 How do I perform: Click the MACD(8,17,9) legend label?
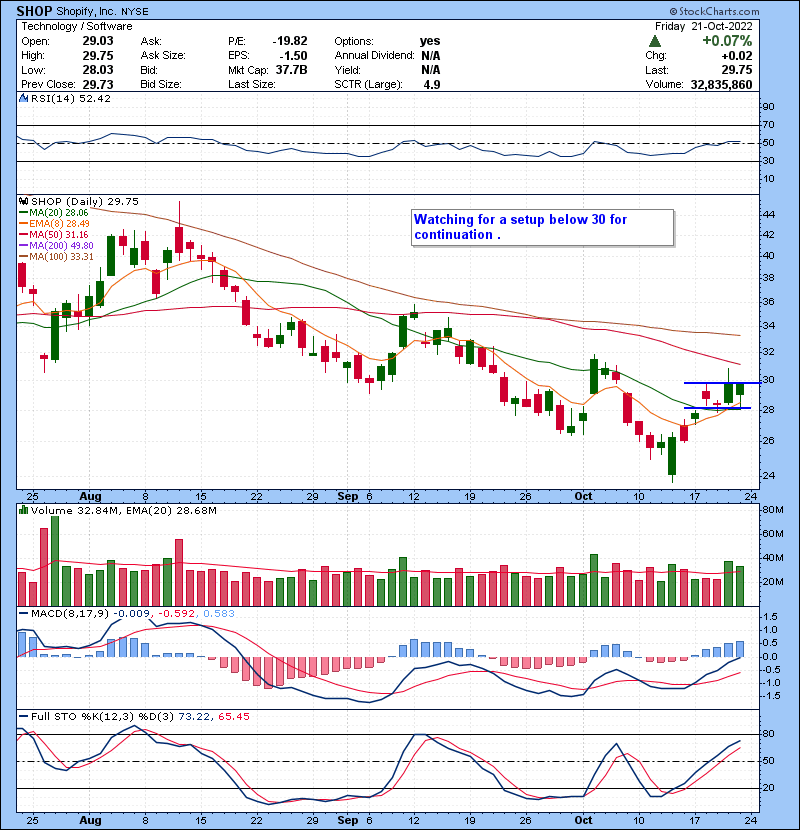70,613
